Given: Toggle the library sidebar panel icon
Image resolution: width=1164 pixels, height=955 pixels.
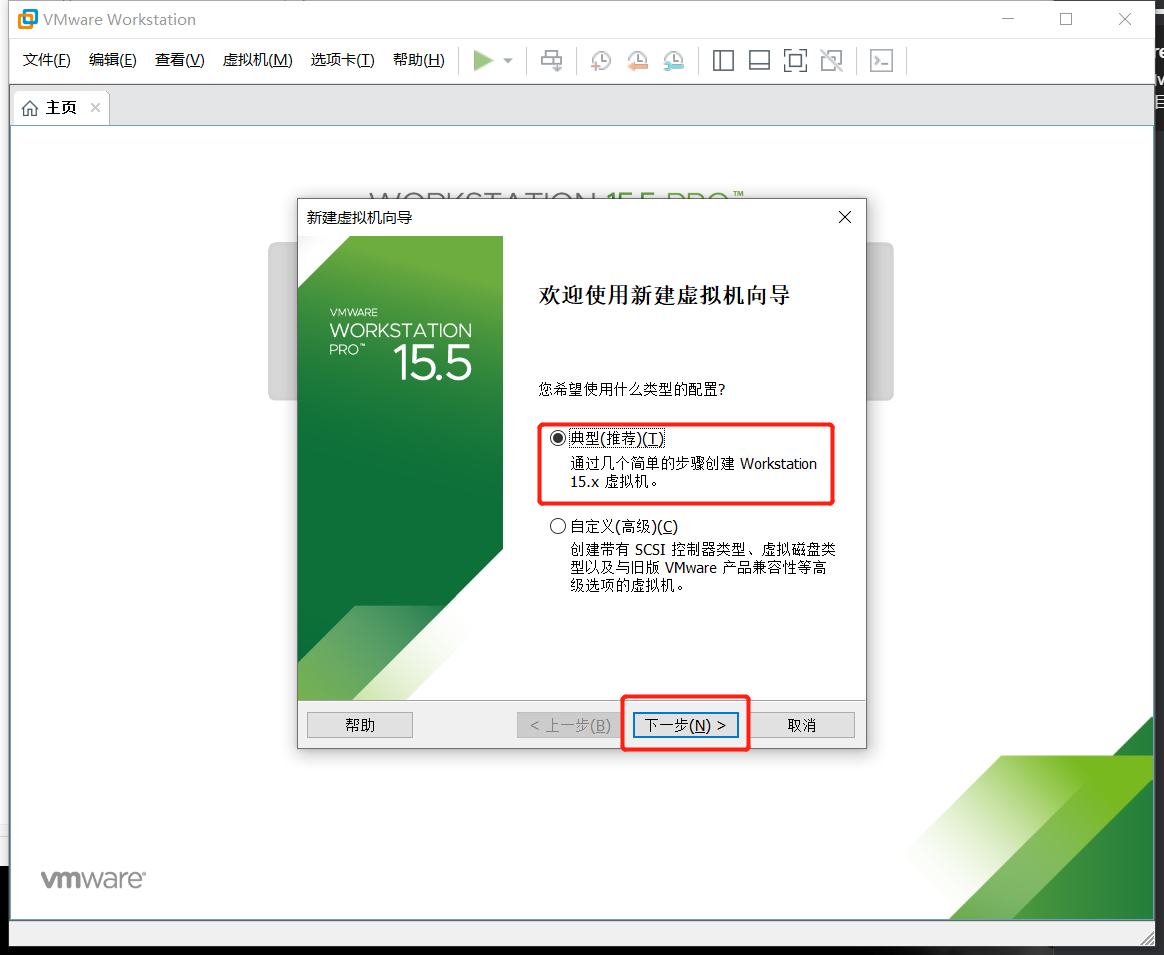Looking at the screenshot, I should [722, 60].
